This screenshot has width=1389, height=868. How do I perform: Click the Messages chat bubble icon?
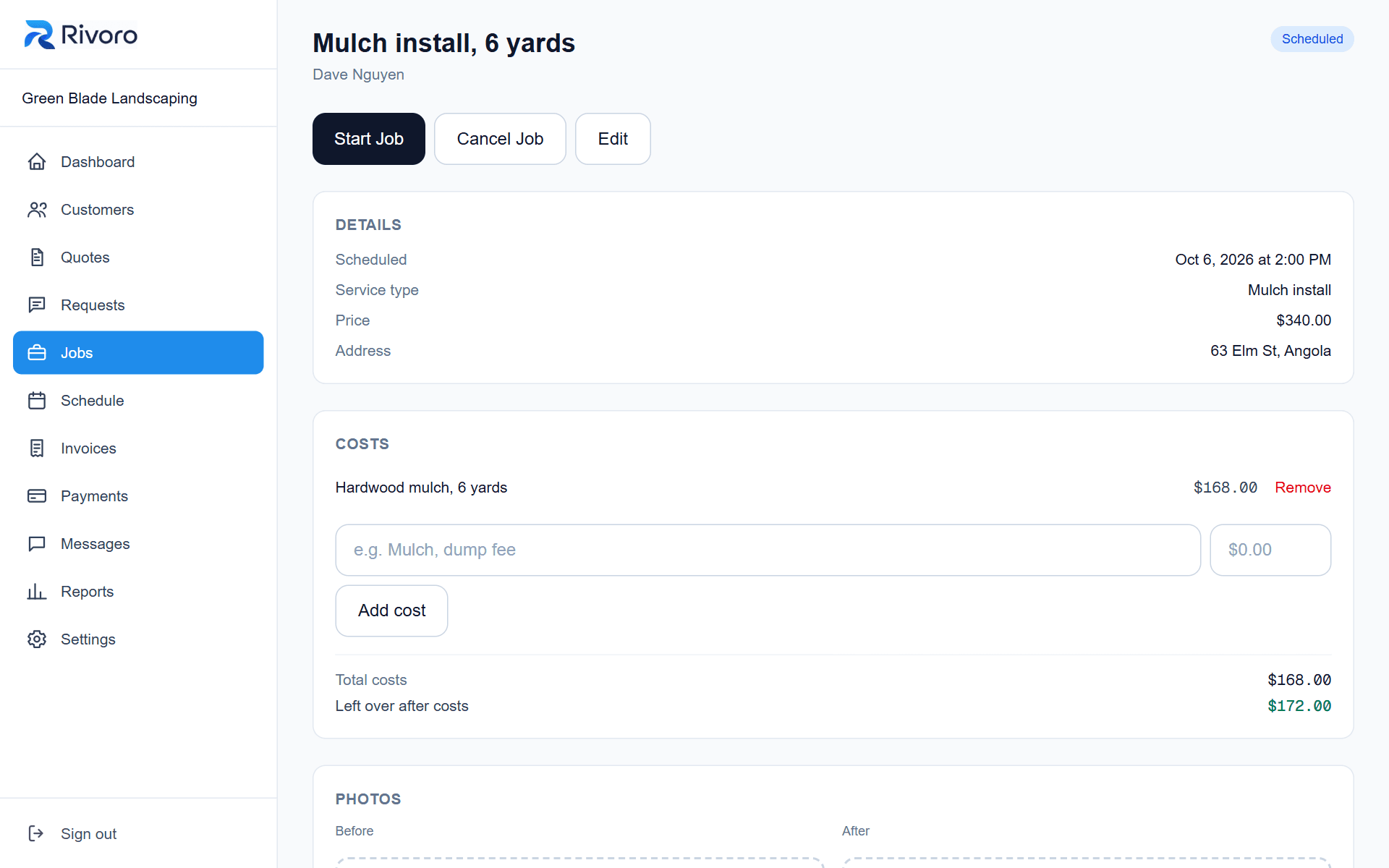(x=37, y=544)
